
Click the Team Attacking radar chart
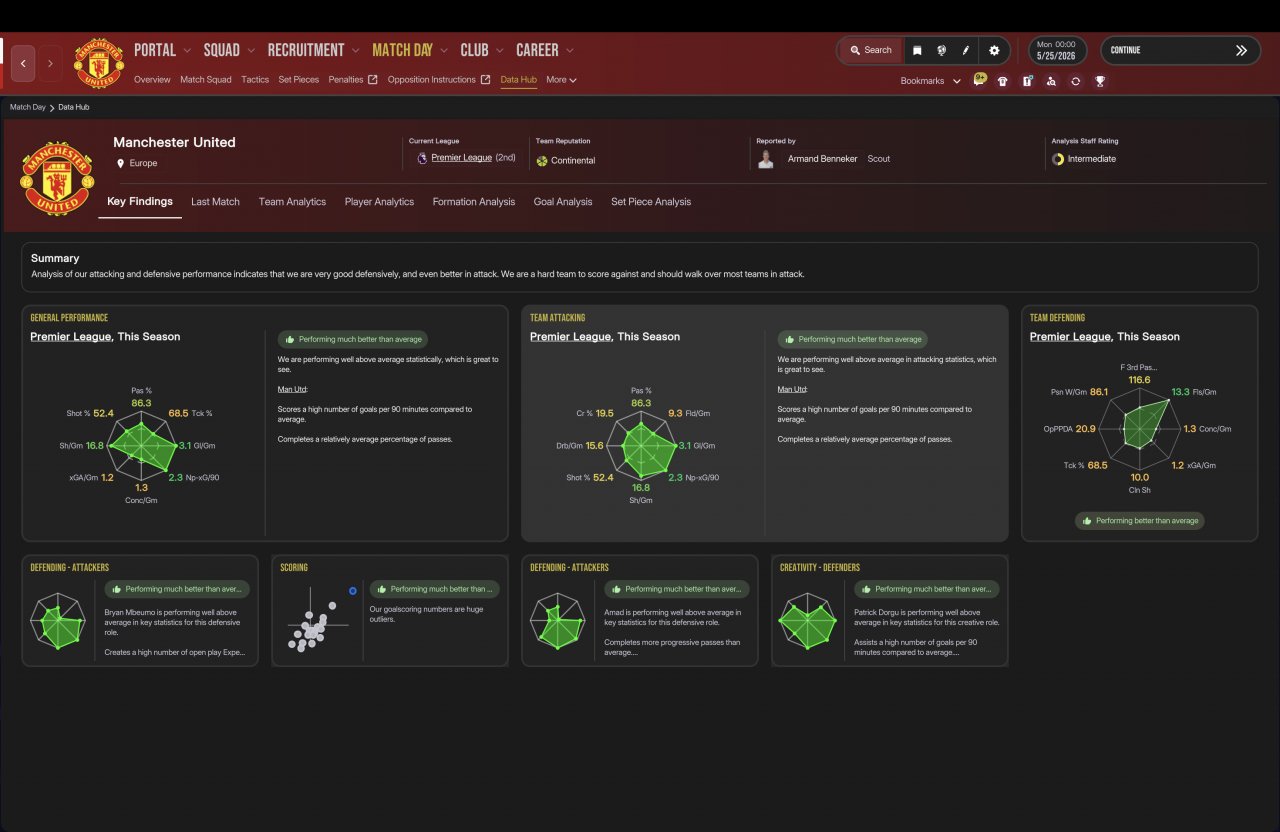[641, 447]
